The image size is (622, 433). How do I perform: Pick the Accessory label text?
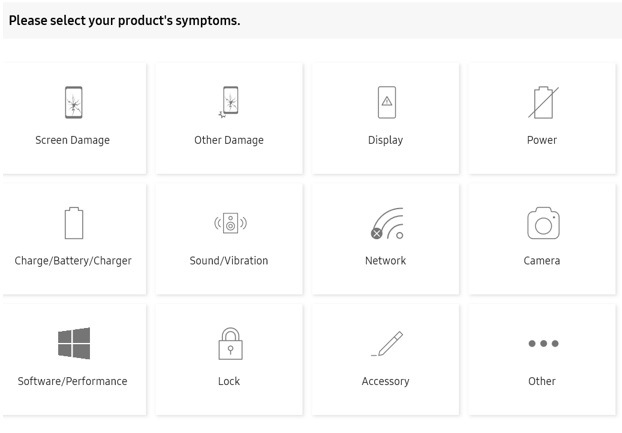click(386, 381)
